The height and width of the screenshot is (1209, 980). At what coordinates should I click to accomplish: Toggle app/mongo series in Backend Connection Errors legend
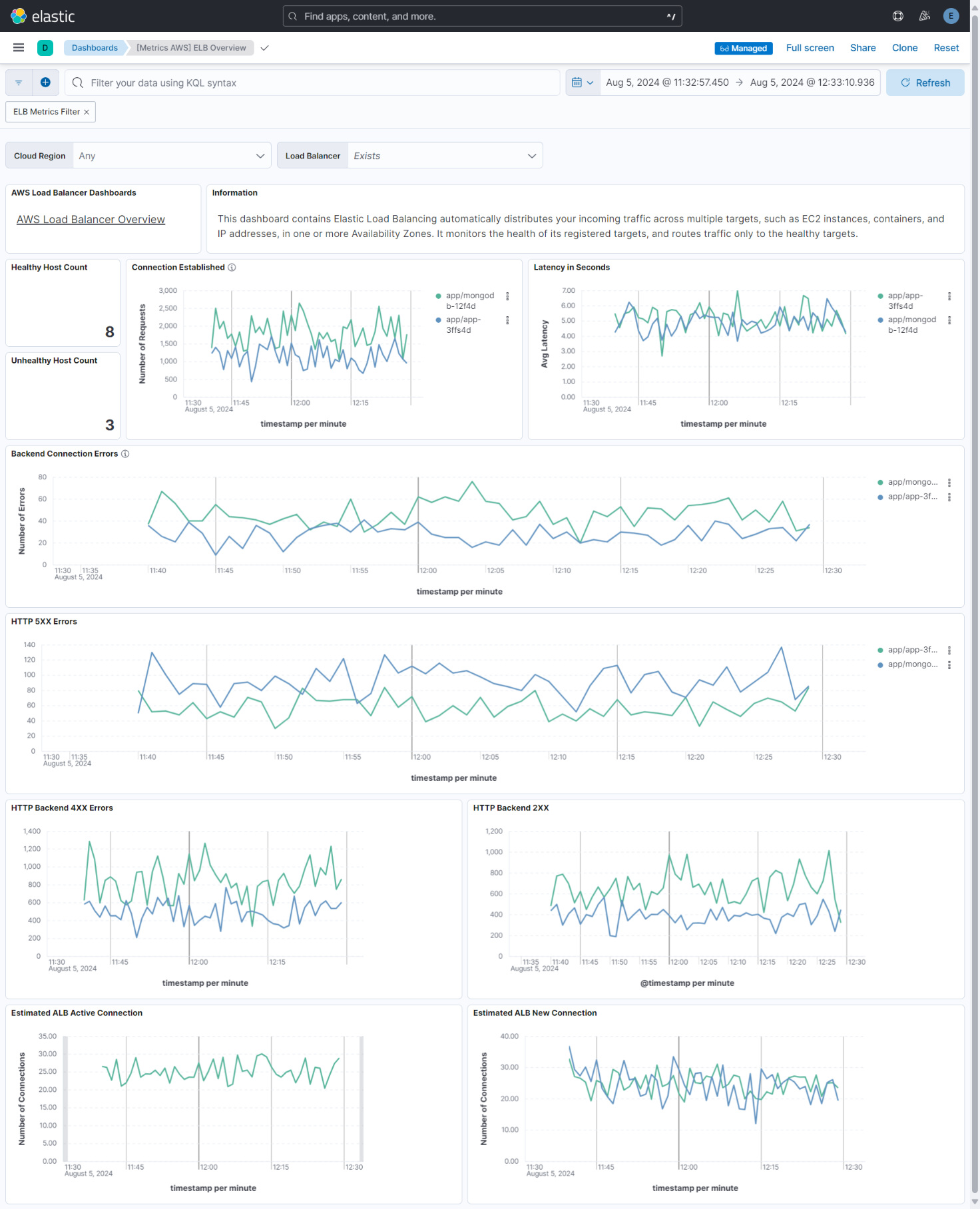coord(912,482)
